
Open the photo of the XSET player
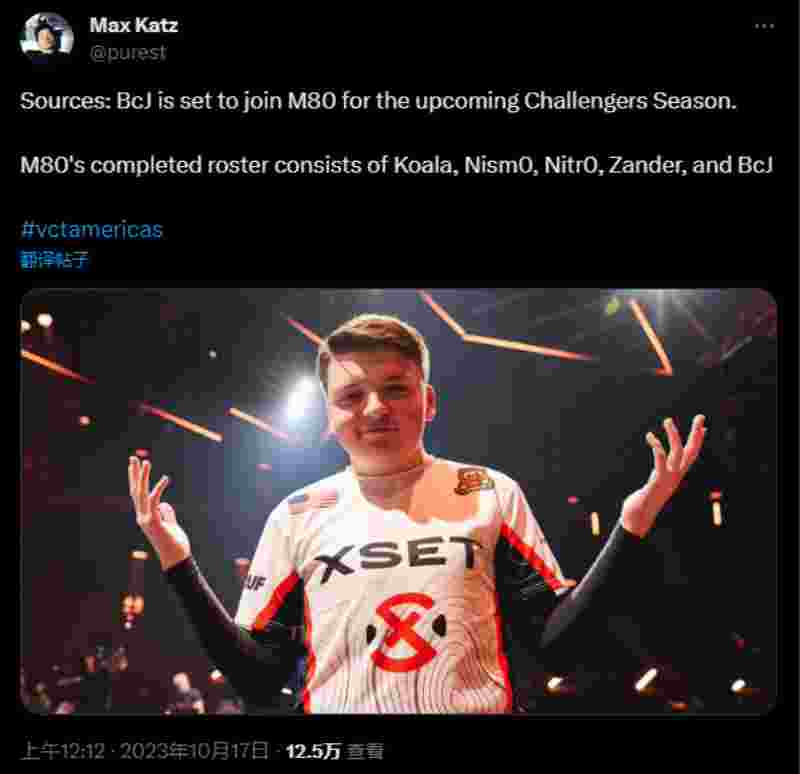point(398,501)
